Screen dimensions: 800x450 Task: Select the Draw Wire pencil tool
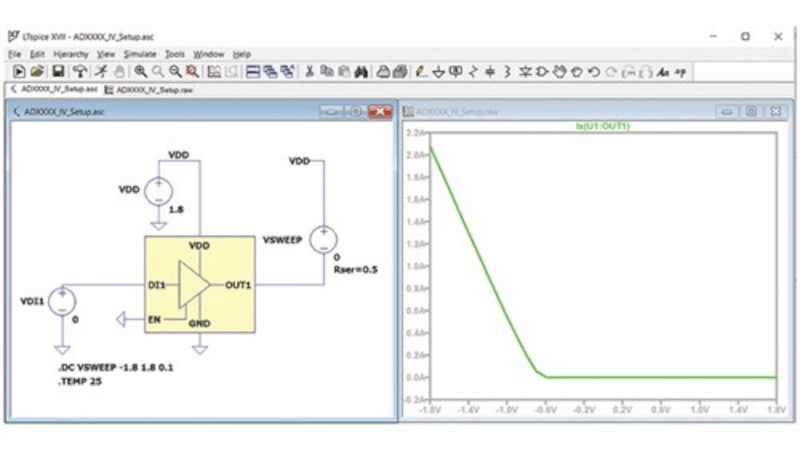pos(420,72)
